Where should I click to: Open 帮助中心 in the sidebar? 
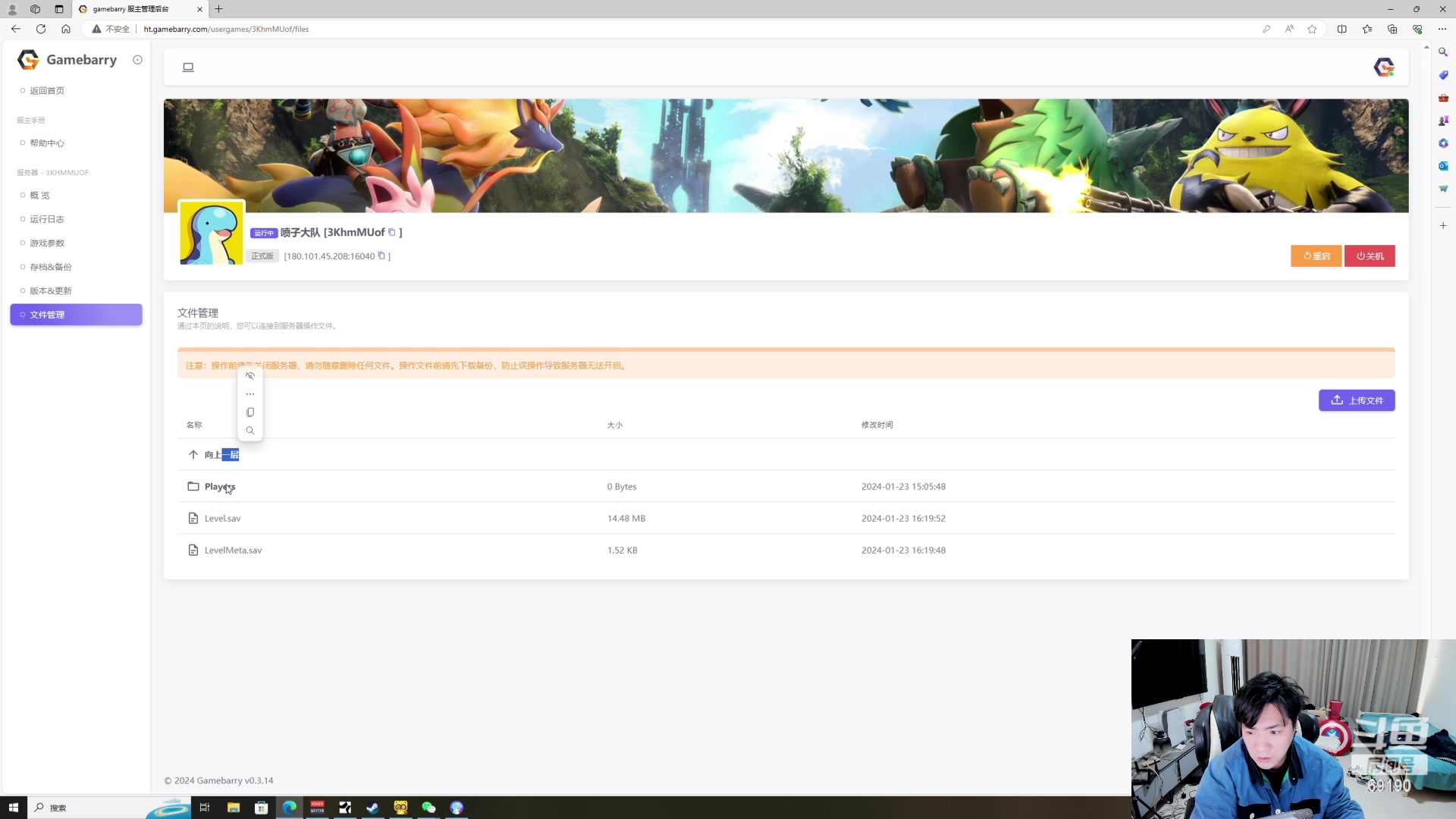pyautogui.click(x=47, y=143)
